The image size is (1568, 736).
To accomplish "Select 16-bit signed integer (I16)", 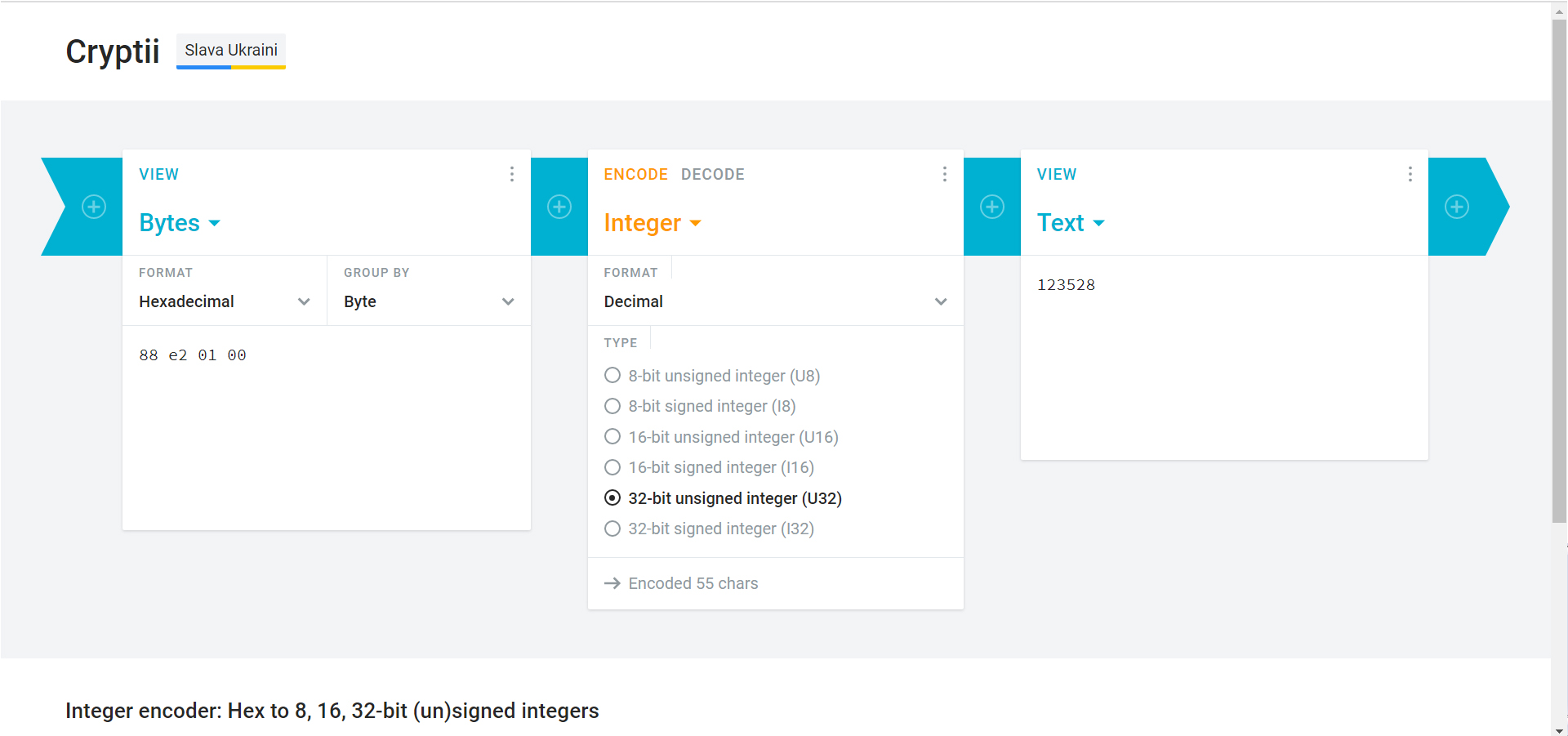I will (709, 467).
